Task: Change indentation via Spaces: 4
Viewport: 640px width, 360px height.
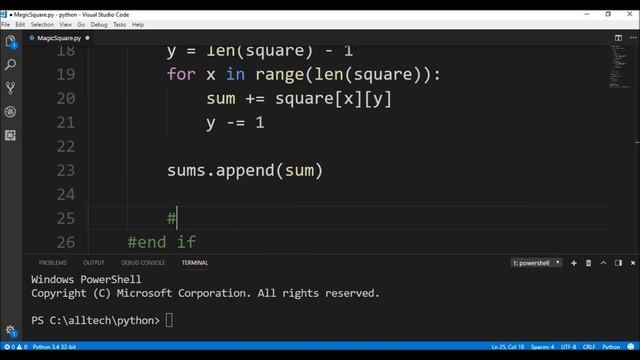Action: 542,347
